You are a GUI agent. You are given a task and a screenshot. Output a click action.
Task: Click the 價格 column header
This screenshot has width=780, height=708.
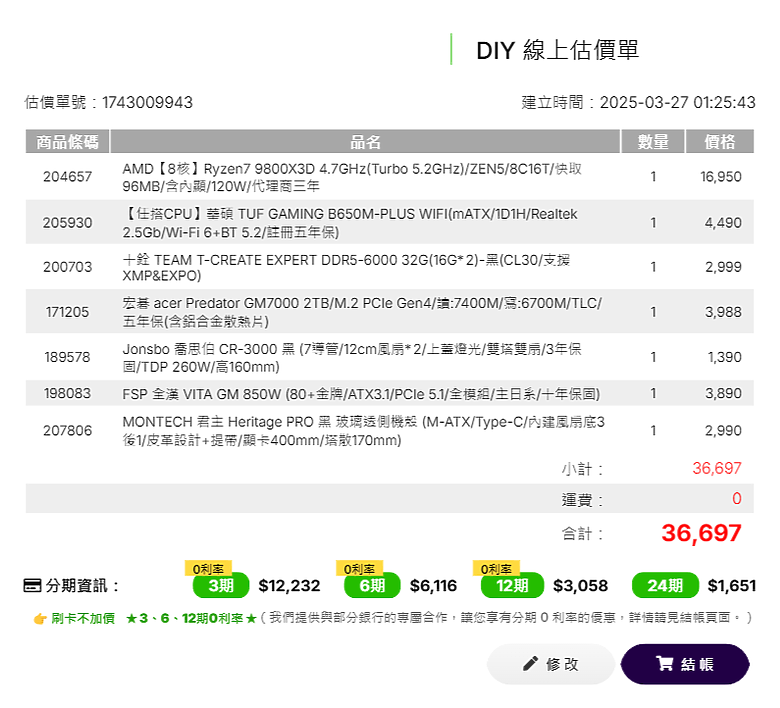pyautogui.click(x=720, y=142)
